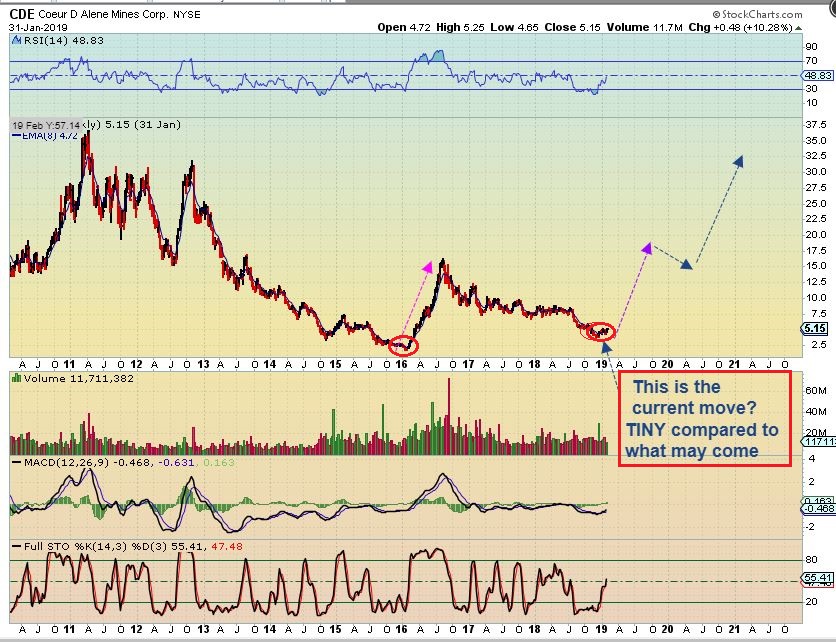
Task: Click the RSI(14) 48.83 indicator legend
Action: click(63, 41)
